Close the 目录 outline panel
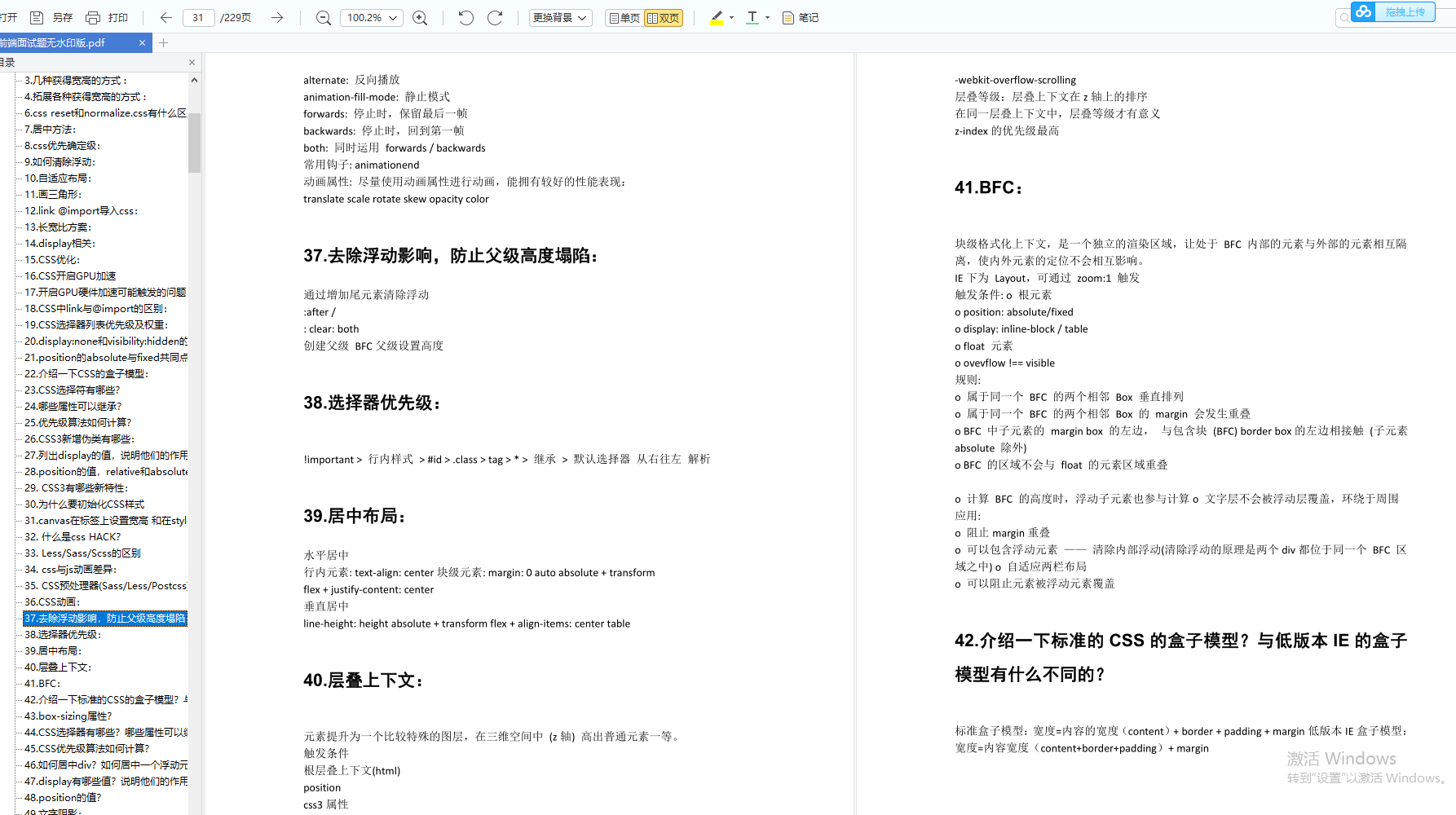This screenshot has width=1456, height=815. tap(192, 62)
